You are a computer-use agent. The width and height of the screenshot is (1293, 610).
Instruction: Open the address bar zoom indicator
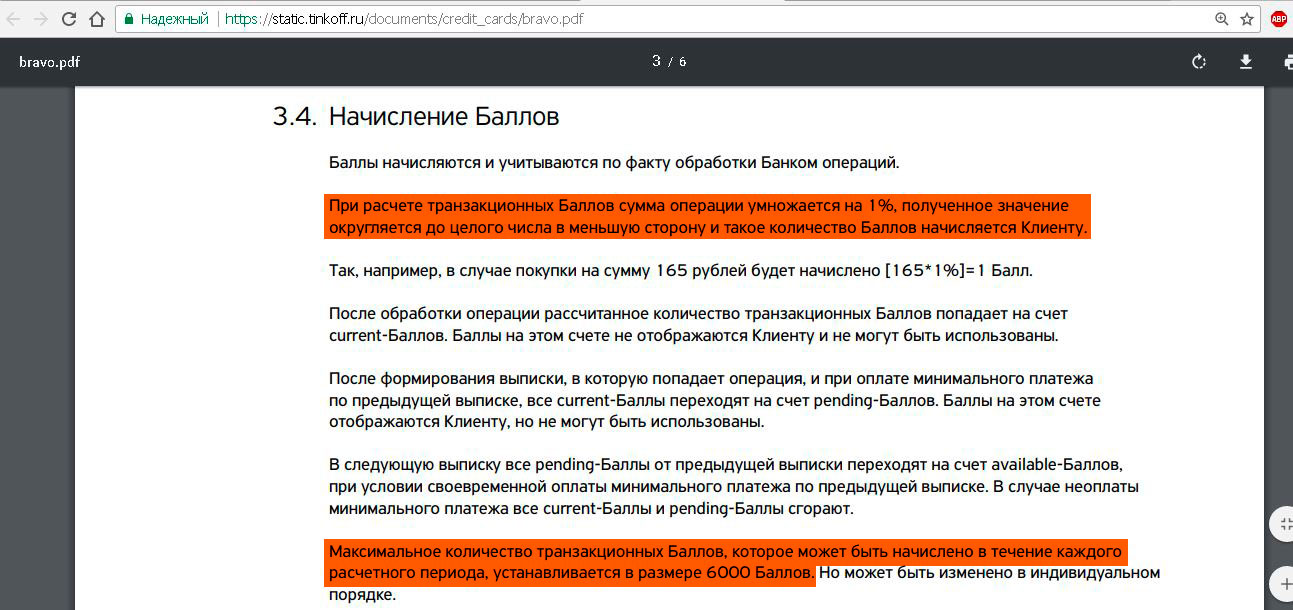tap(1221, 19)
